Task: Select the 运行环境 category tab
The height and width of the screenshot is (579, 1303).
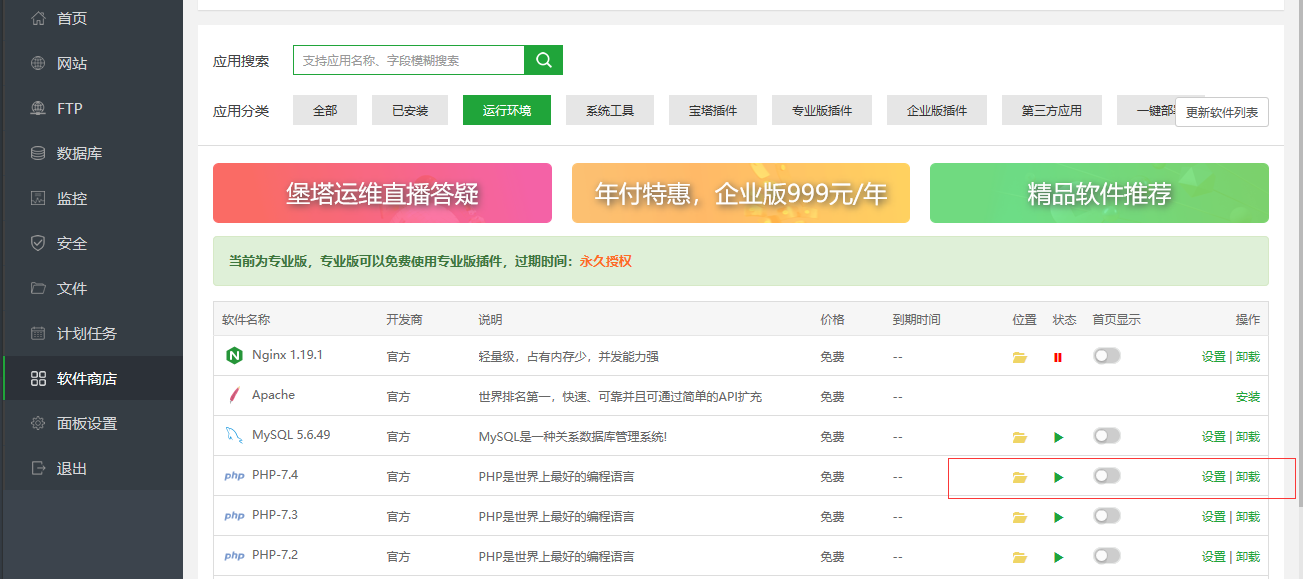Action: (507, 111)
